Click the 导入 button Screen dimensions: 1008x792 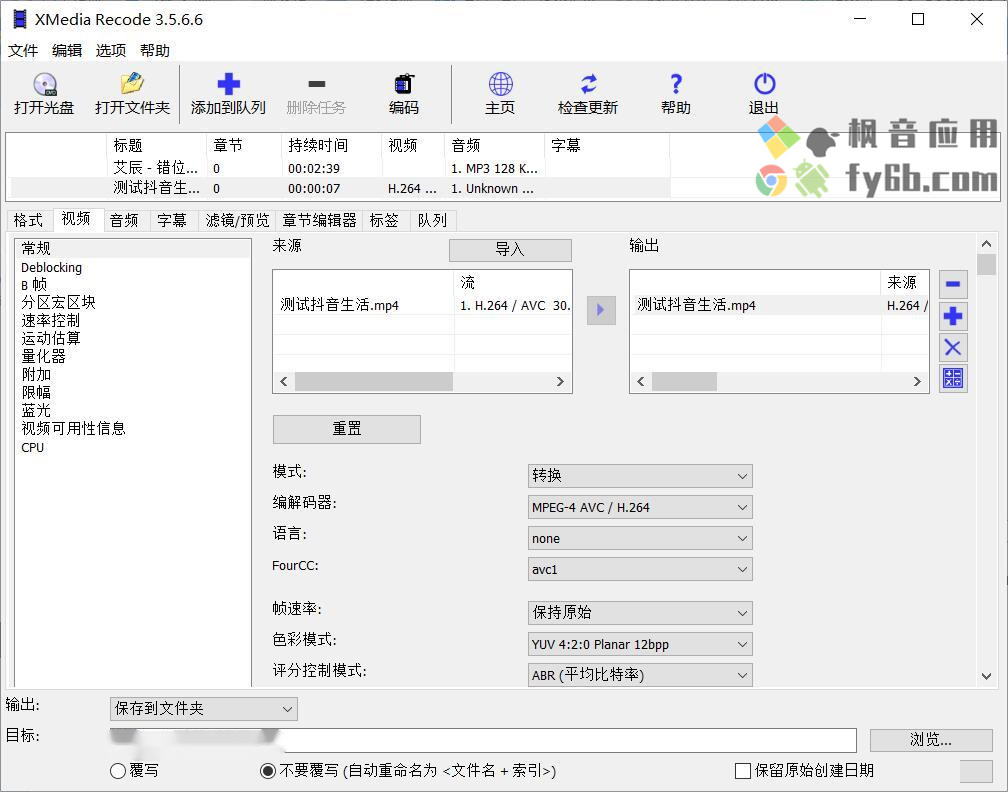click(x=510, y=249)
